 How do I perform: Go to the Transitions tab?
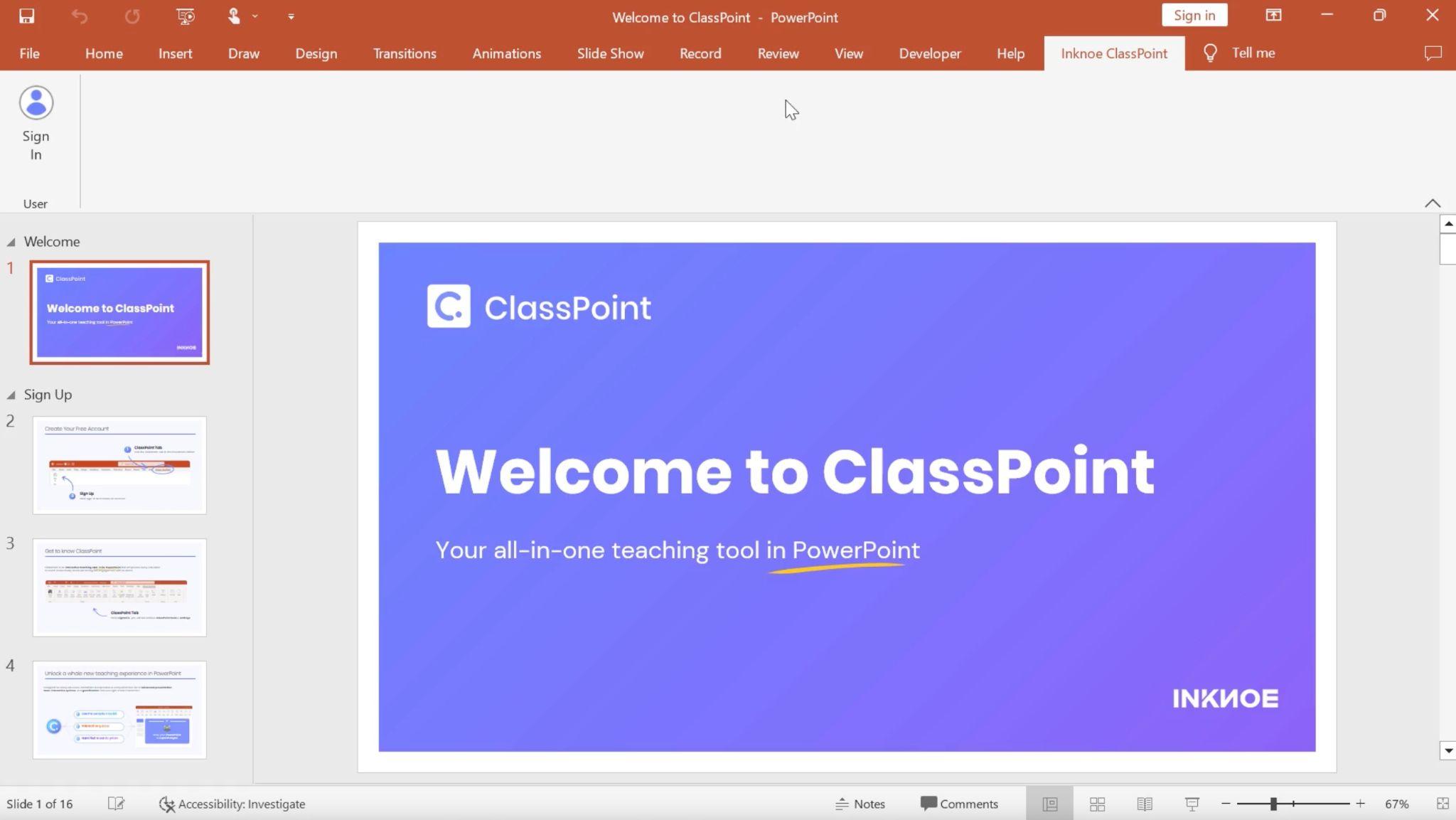(405, 53)
